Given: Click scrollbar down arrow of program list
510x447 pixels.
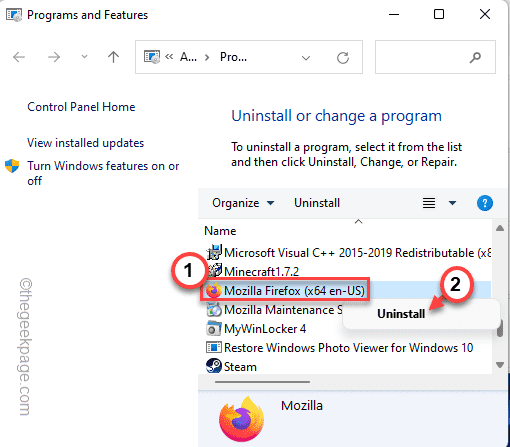Looking at the screenshot, I should pos(500,365).
